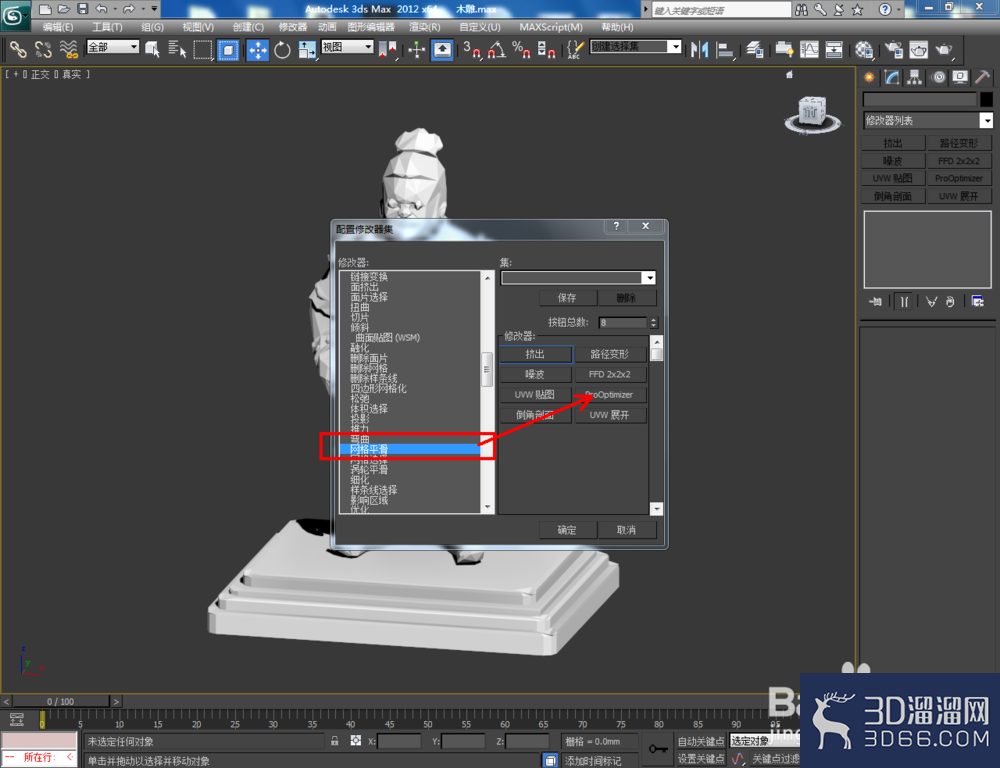The image size is (1000, 768).
Task: Switch to Utilities hammer panel tab
Action: (983, 78)
